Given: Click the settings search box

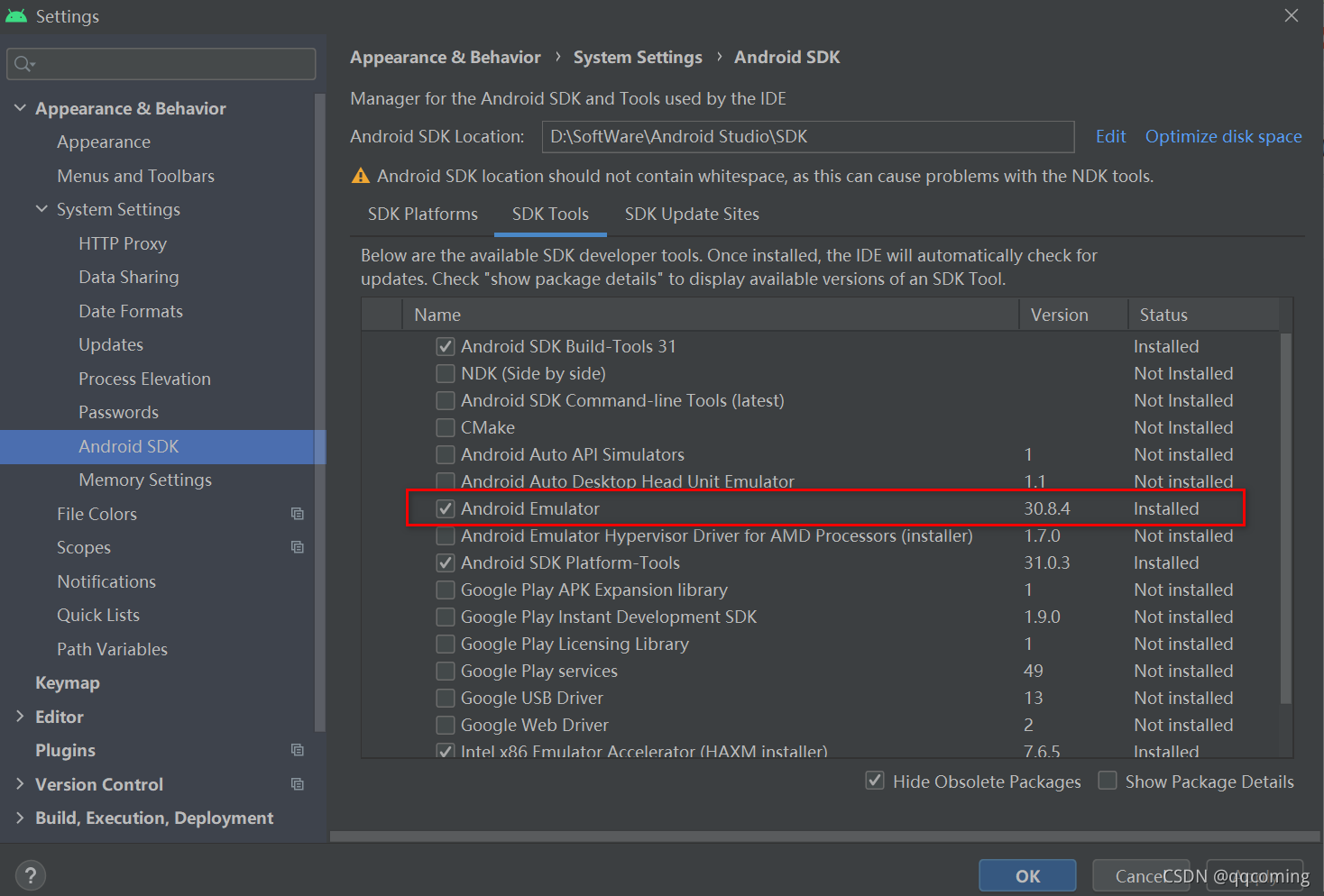Looking at the screenshot, I should pyautogui.click(x=161, y=64).
